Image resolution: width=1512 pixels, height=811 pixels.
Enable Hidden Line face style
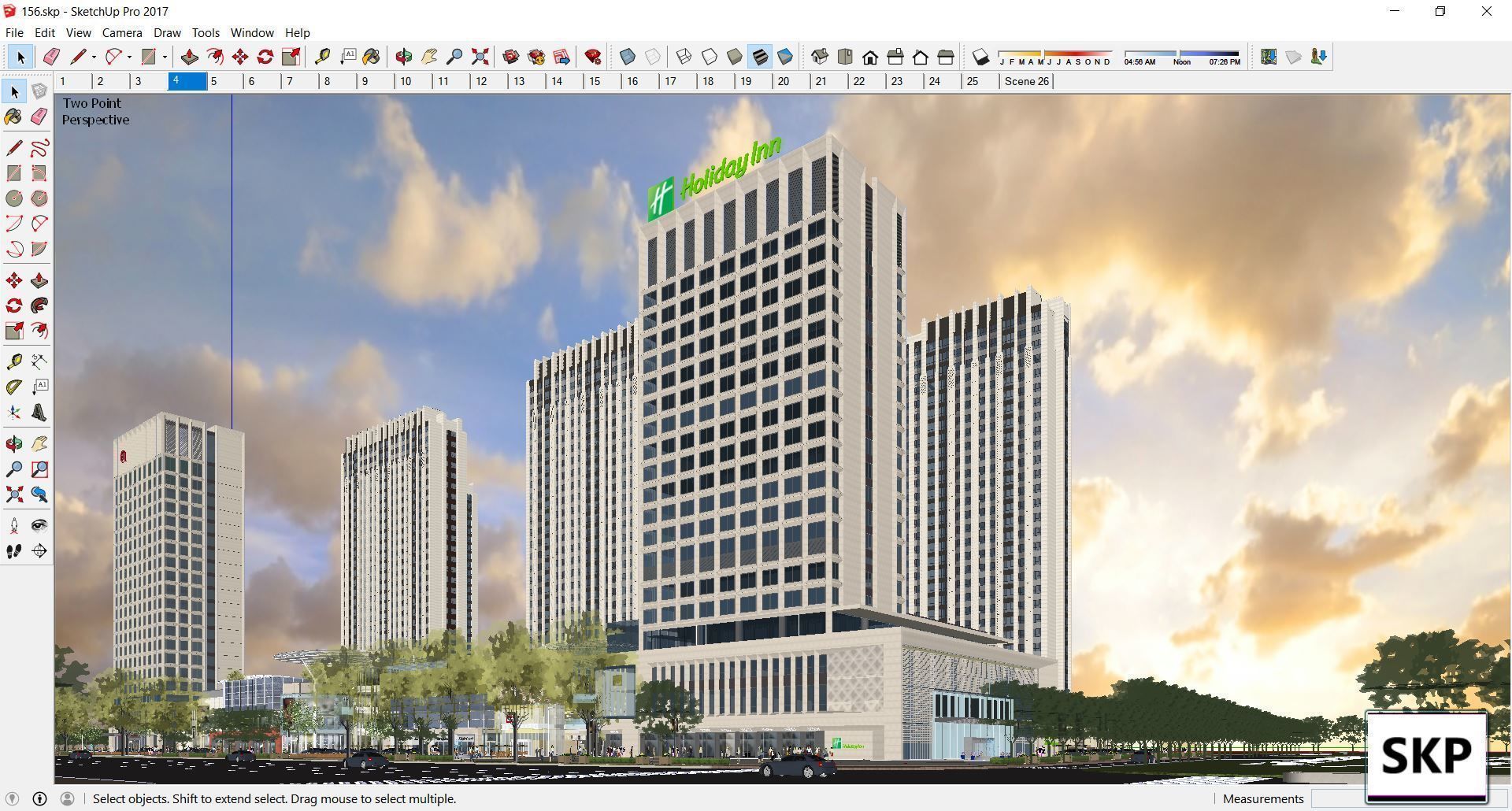coord(710,57)
